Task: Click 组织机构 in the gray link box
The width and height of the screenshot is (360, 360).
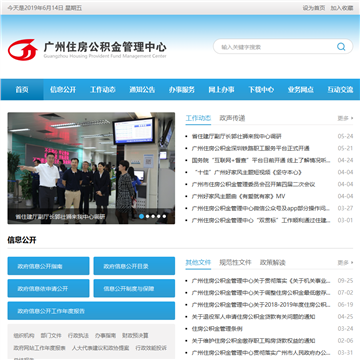Action: pyautogui.click(x=24, y=335)
